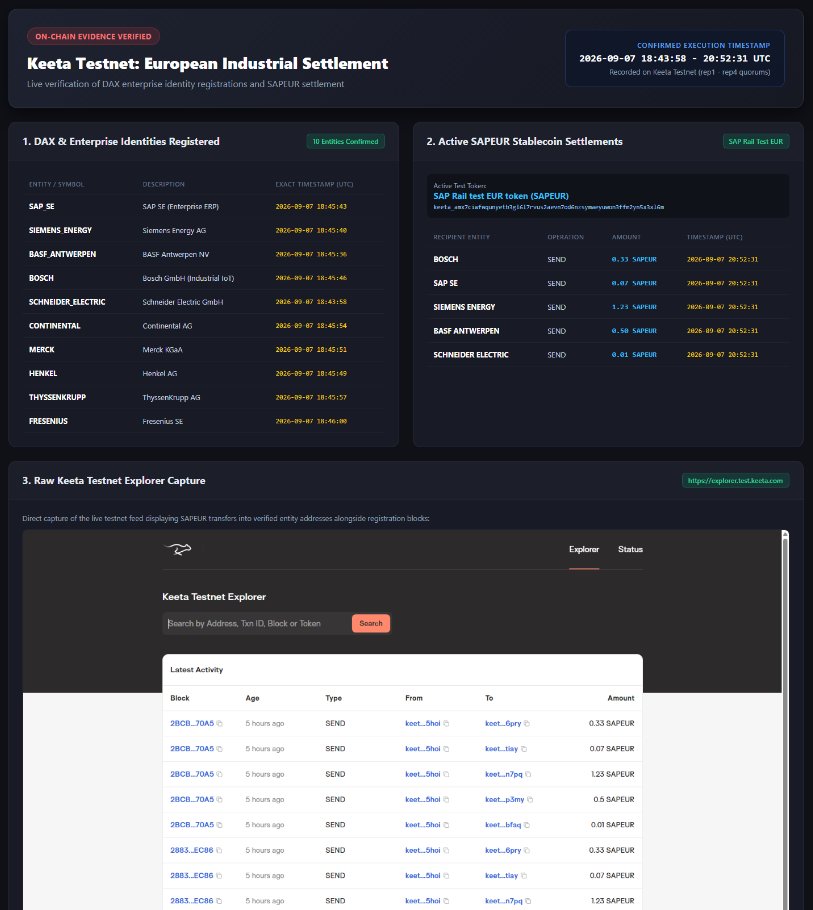Click the SAP Rail Test EUR badge
This screenshot has width=813, height=910.
(x=756, y=142)
